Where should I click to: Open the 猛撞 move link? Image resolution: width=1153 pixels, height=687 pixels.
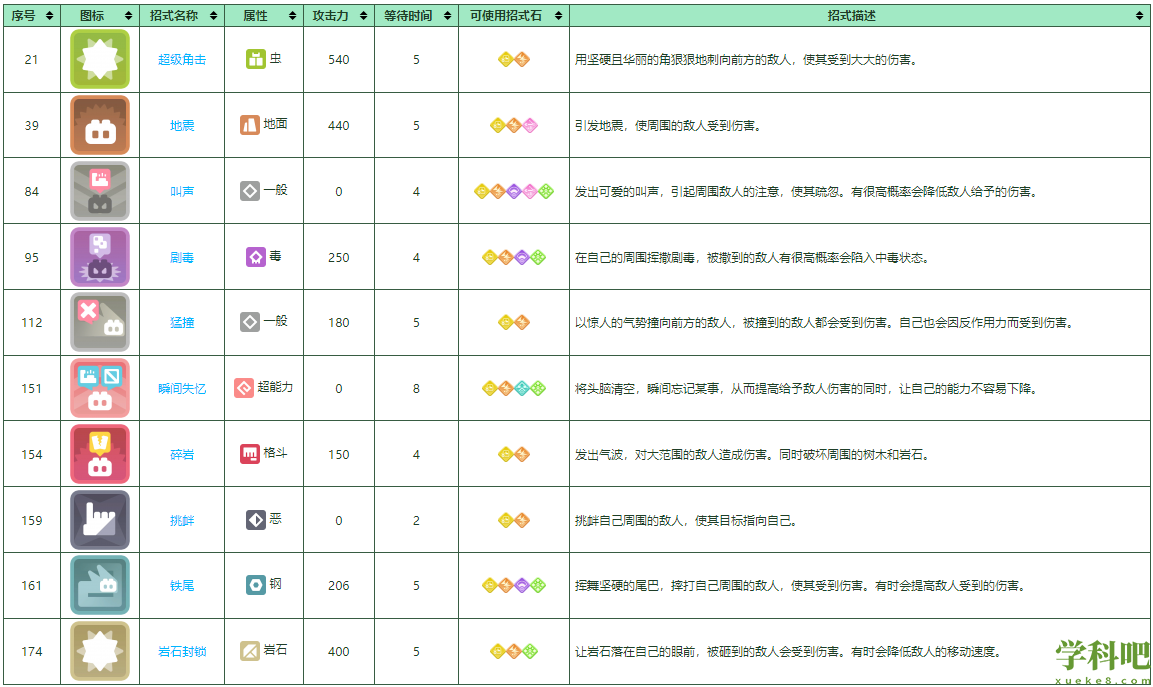[x=182, y=322]
